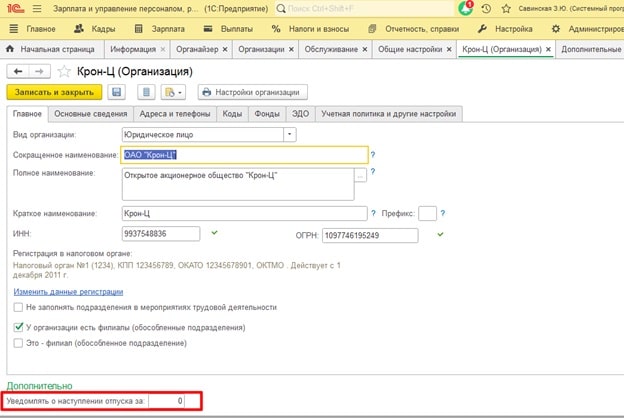Click the document list icon in toolbar
The height and width of the screenshot is (418, 624).
pos(147,93)
